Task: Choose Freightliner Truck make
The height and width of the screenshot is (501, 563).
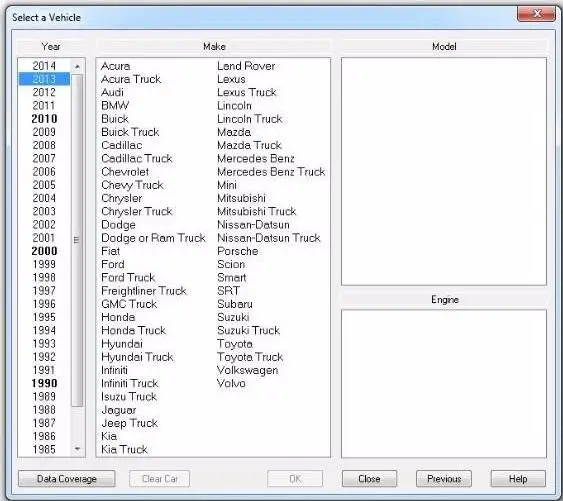Action: coord(144,291)
